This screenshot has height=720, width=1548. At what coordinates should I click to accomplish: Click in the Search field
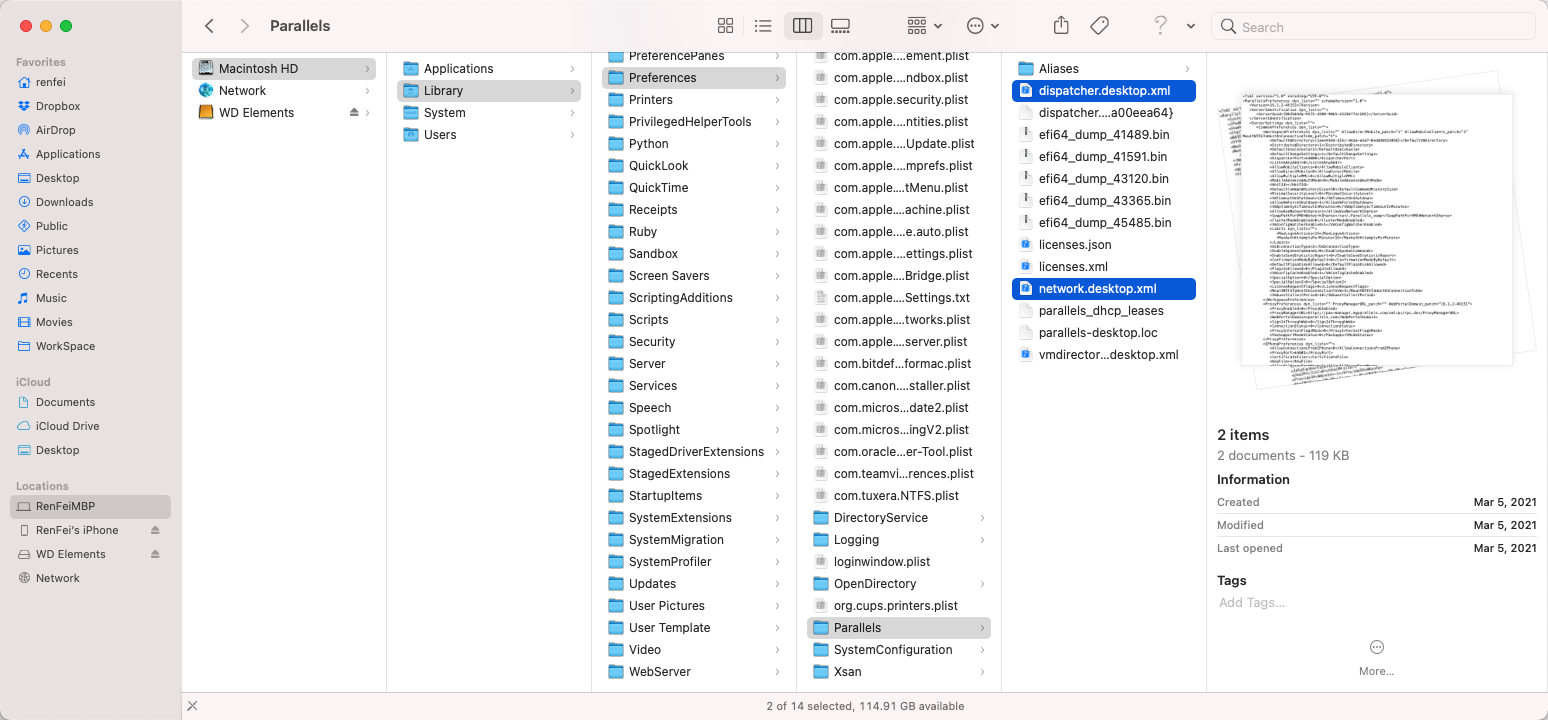coord(1372,27)
